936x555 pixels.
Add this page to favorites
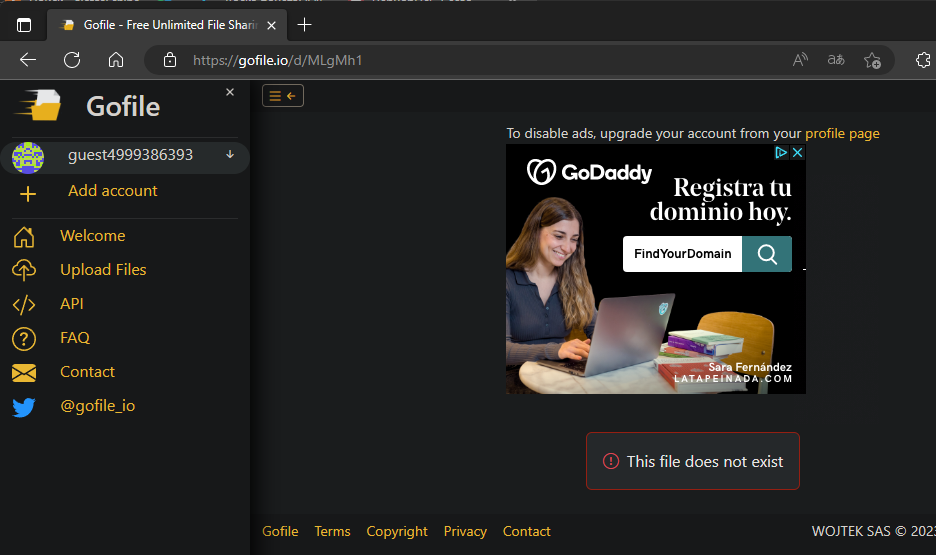pyautogui.click(x=872, y=60)
